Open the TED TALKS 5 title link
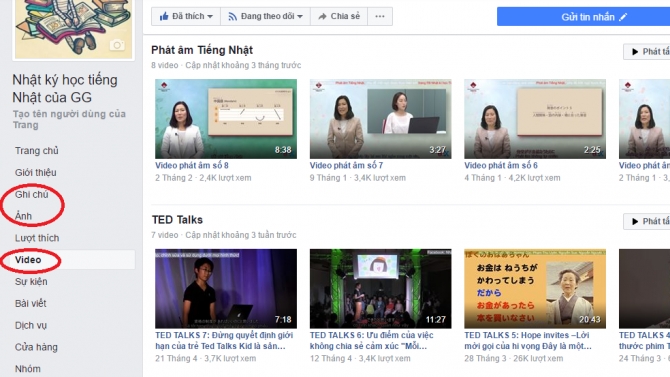This screenshot has height=377, width=670. (528, 341)
